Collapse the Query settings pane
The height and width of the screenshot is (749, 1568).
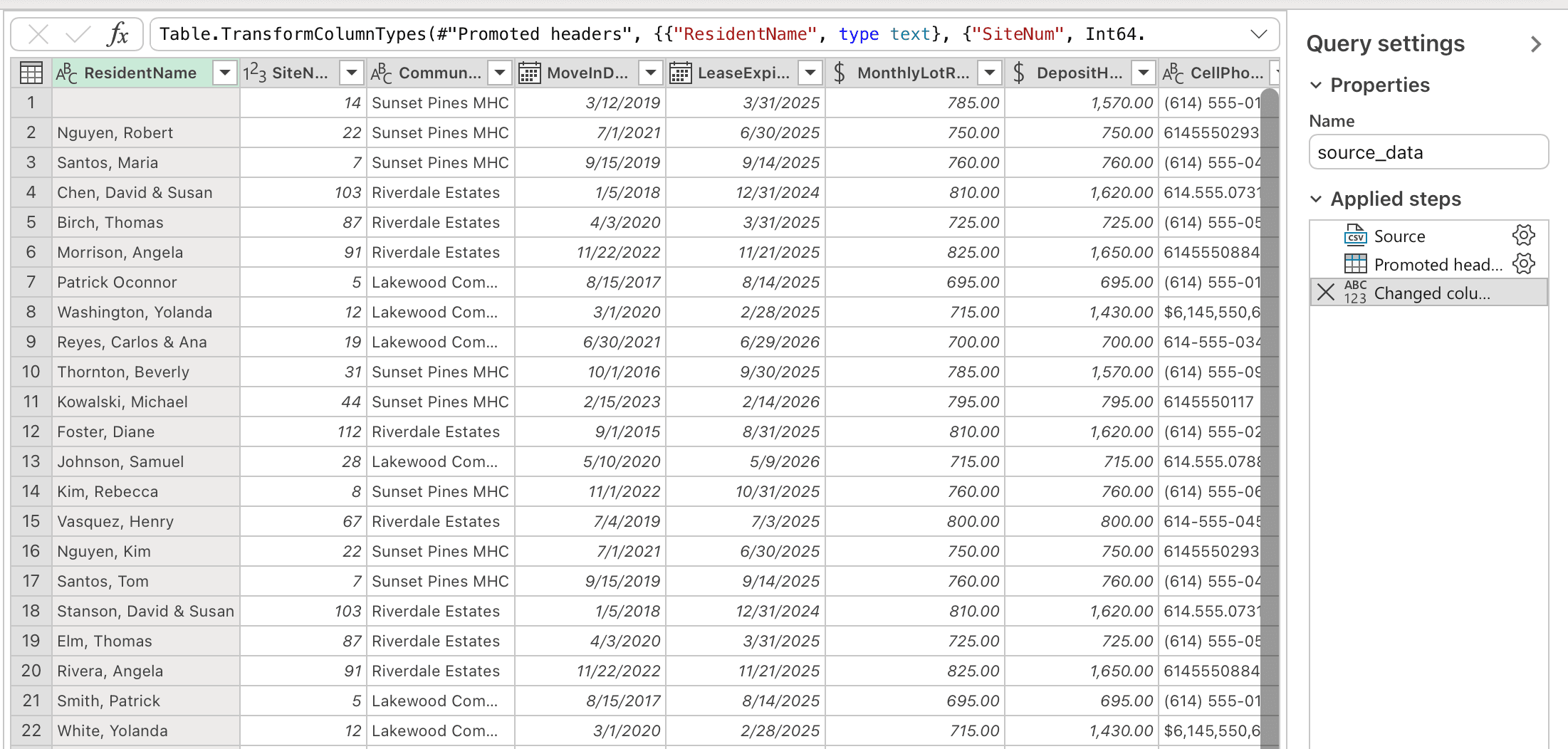1536,44
